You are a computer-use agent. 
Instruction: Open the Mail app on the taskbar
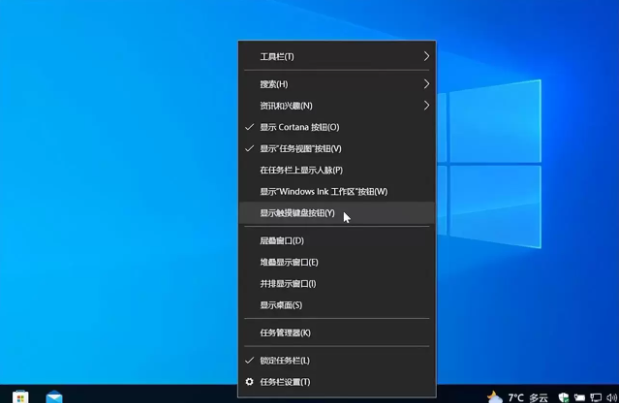54,397
